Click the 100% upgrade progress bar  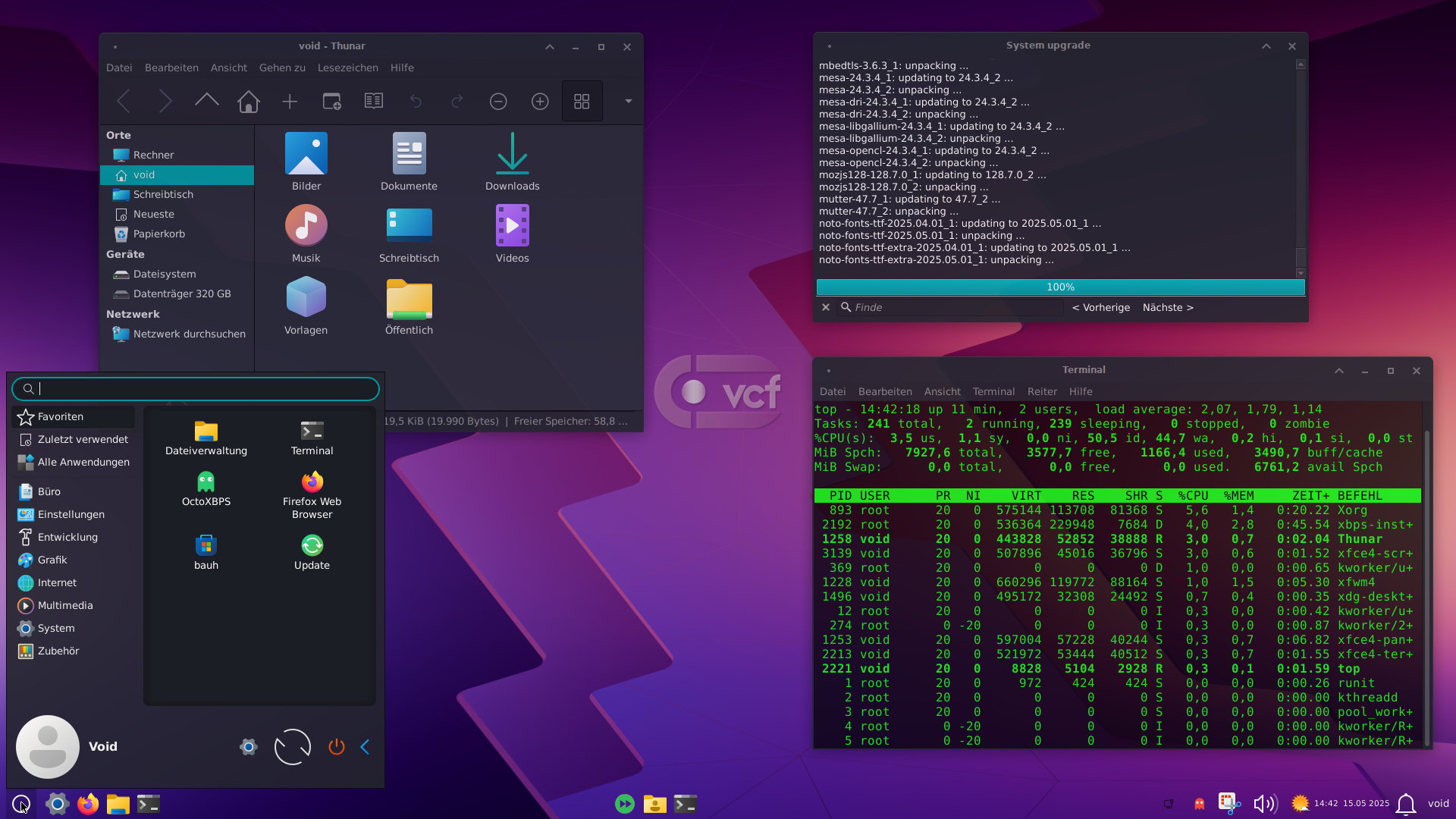point(1060,287)
